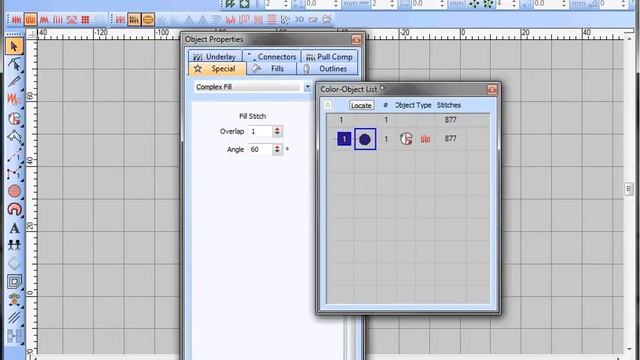Image resolution: width=640 pixels, height=360 pixels.
Task: Click the canvas vertical scrollbar handle
Action: (629, 189)
